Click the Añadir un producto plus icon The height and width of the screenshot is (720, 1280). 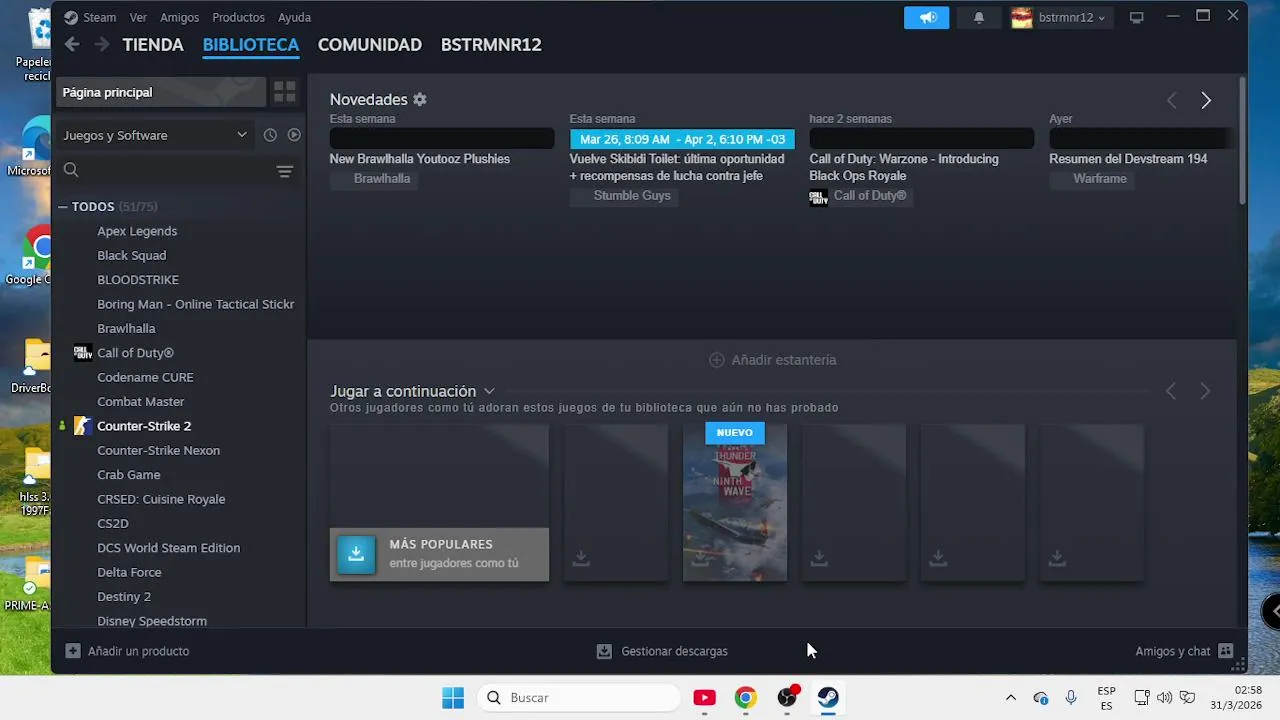73,651
